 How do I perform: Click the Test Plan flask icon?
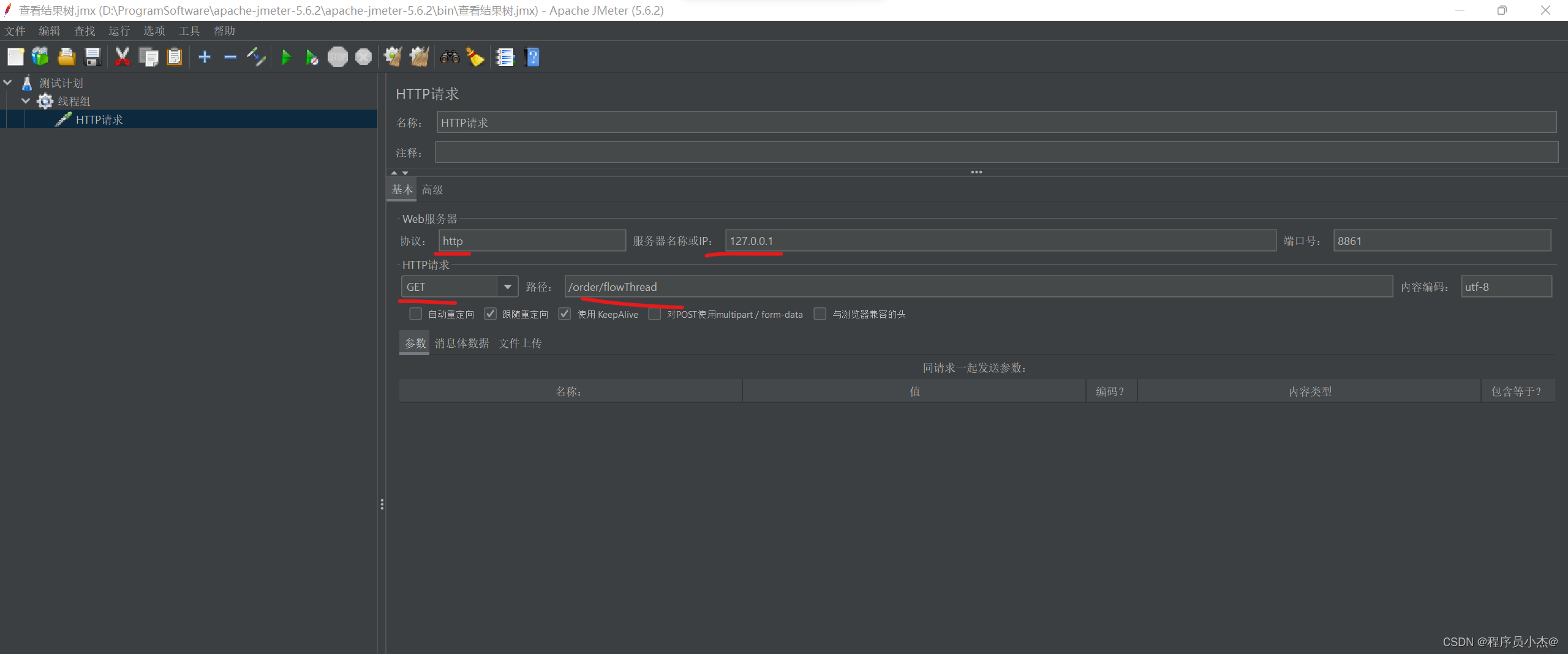tap(27, 83)
